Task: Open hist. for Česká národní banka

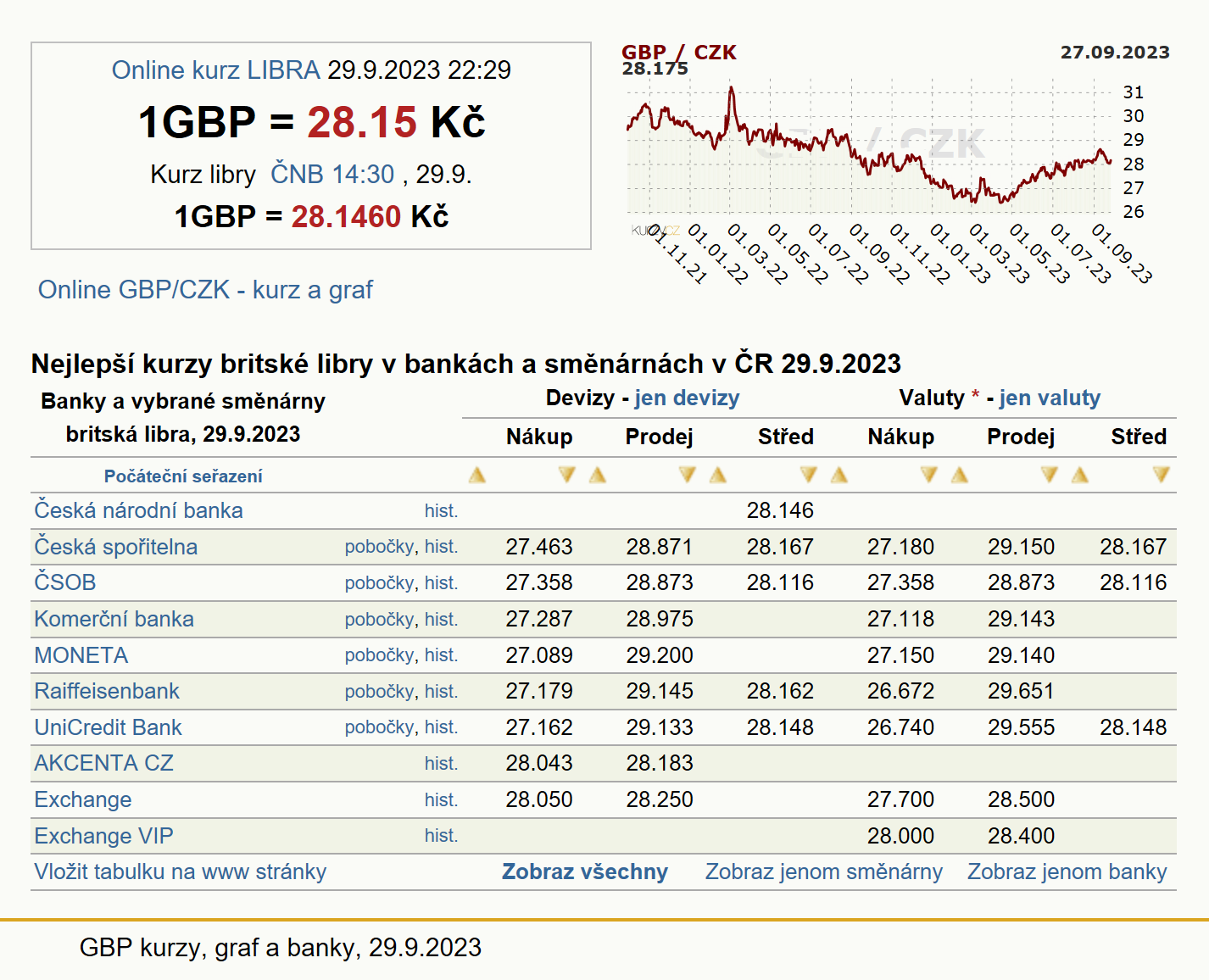Action: (441, 510)
